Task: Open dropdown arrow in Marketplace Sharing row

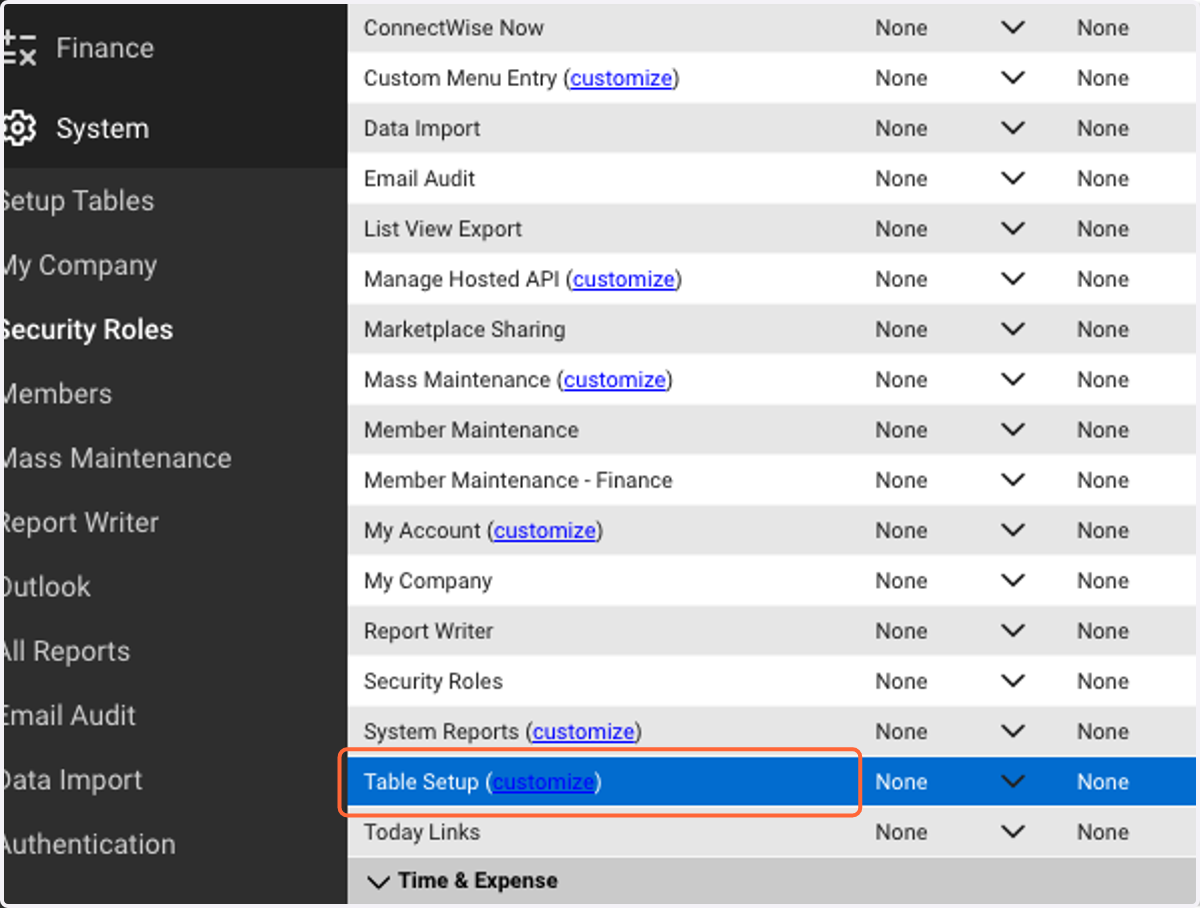Action: click(x=1013, y=329)
